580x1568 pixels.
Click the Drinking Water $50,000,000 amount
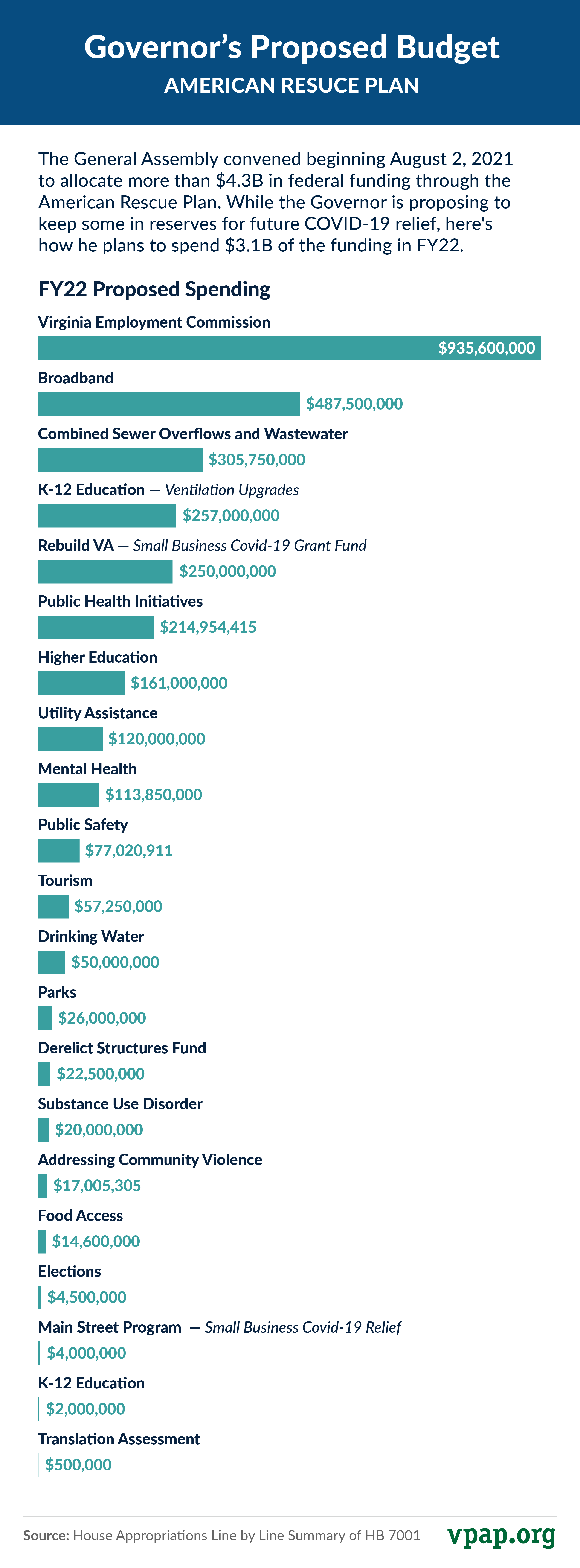[x=115, y=962]
